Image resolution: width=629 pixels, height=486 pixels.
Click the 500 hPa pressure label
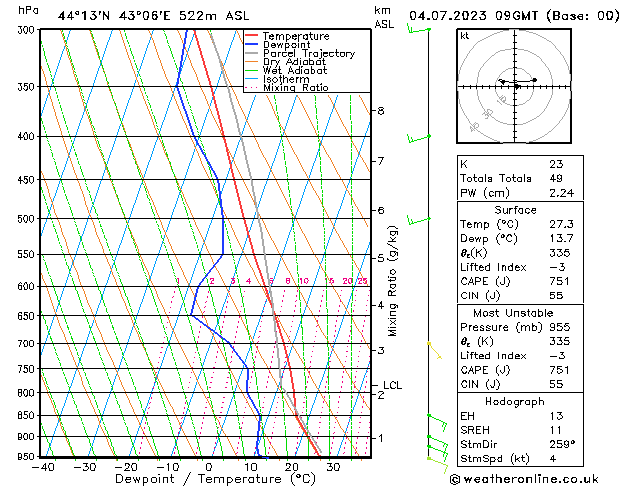(x=28, y=219)
